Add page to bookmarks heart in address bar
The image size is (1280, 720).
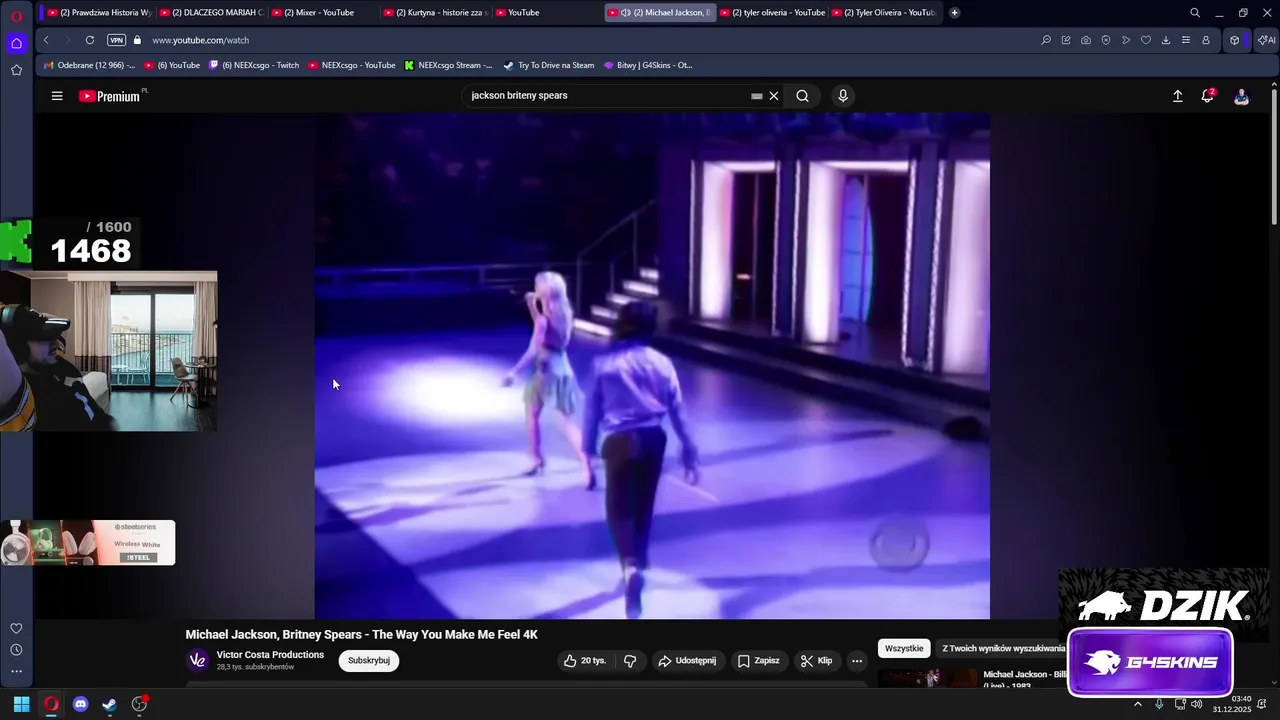click(1146, 40)
